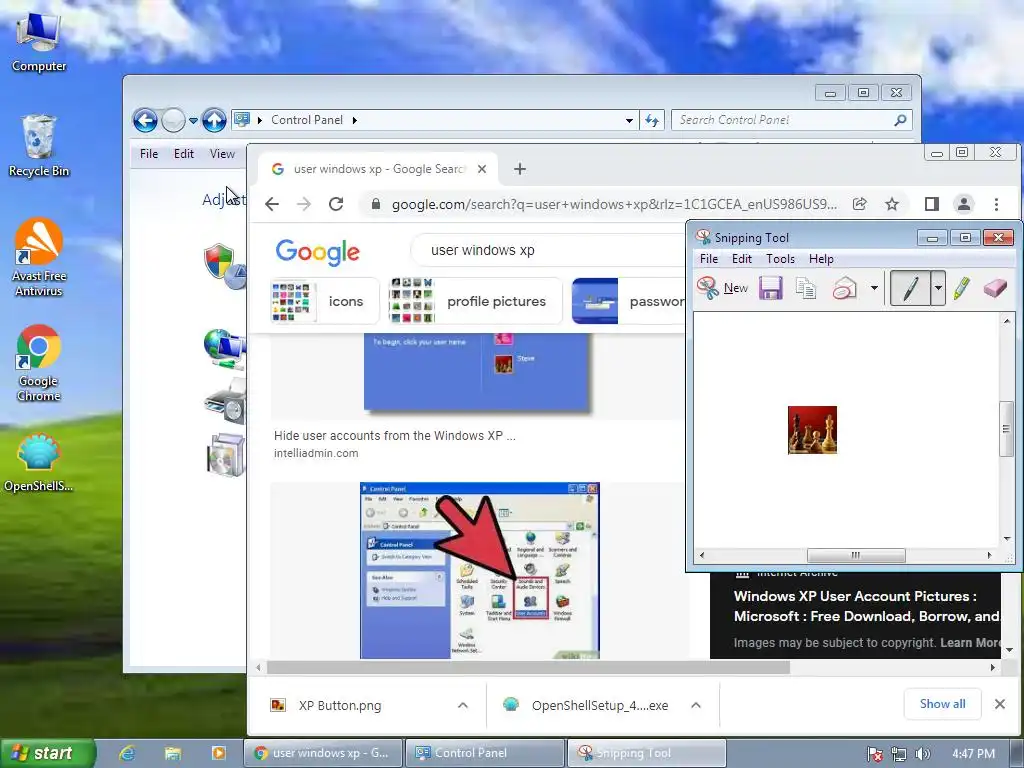Viewport: 1024px width, 768px height.
Task: Click 'Learn More' copyright link
Action: (970, 643)
